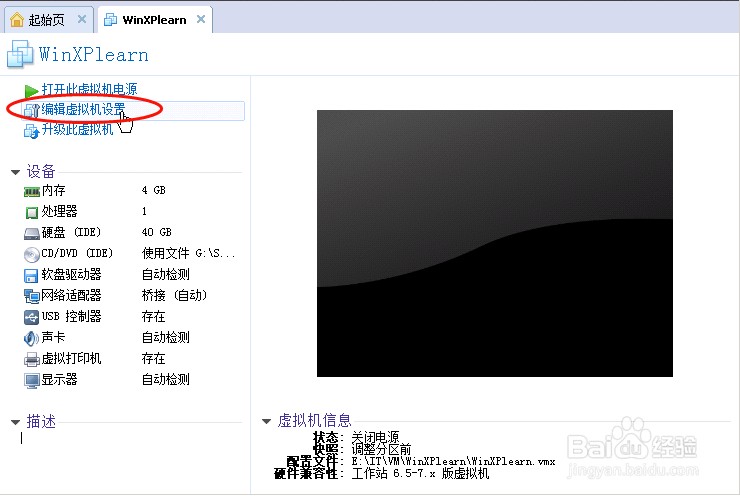Image resolution: width=740 pixels, height=496 pixels.
Task: Click the display monitor icon
Action: pos(32,380)
